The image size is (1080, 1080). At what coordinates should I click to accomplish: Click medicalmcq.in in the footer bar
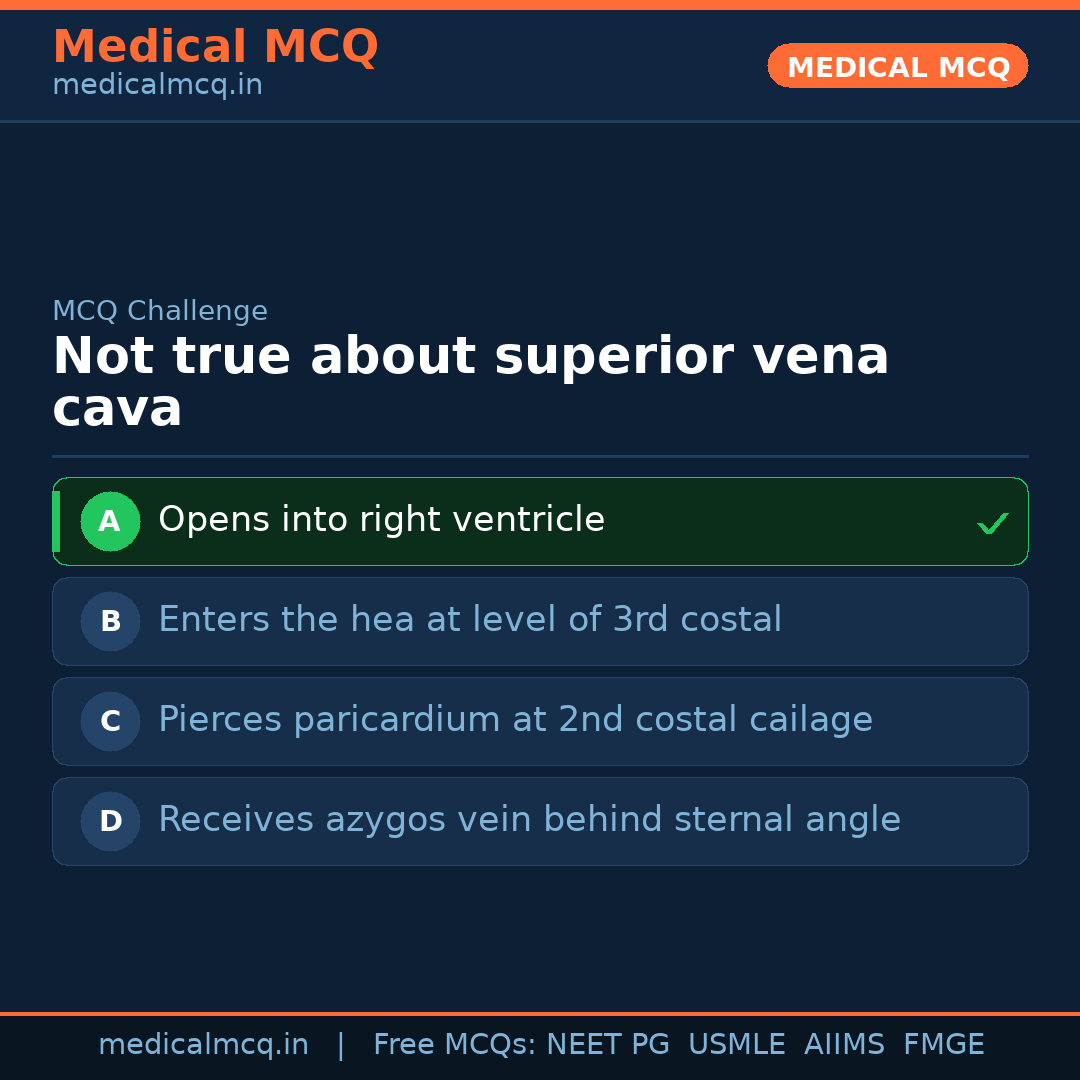pyautogui.click(x=203, y=1044)
